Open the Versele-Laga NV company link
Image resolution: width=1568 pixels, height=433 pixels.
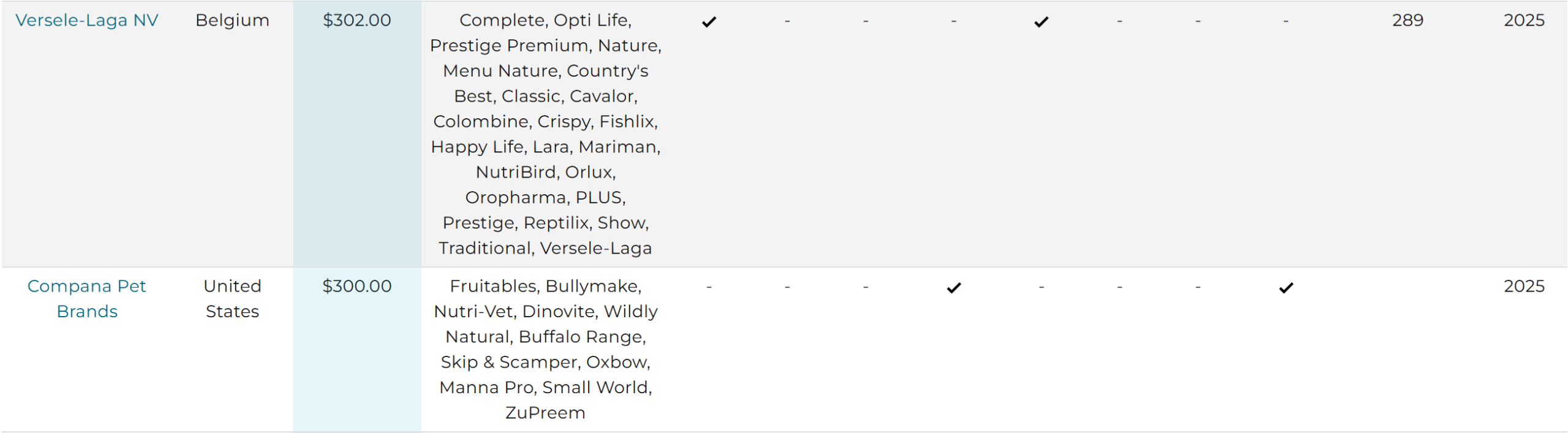87,20
